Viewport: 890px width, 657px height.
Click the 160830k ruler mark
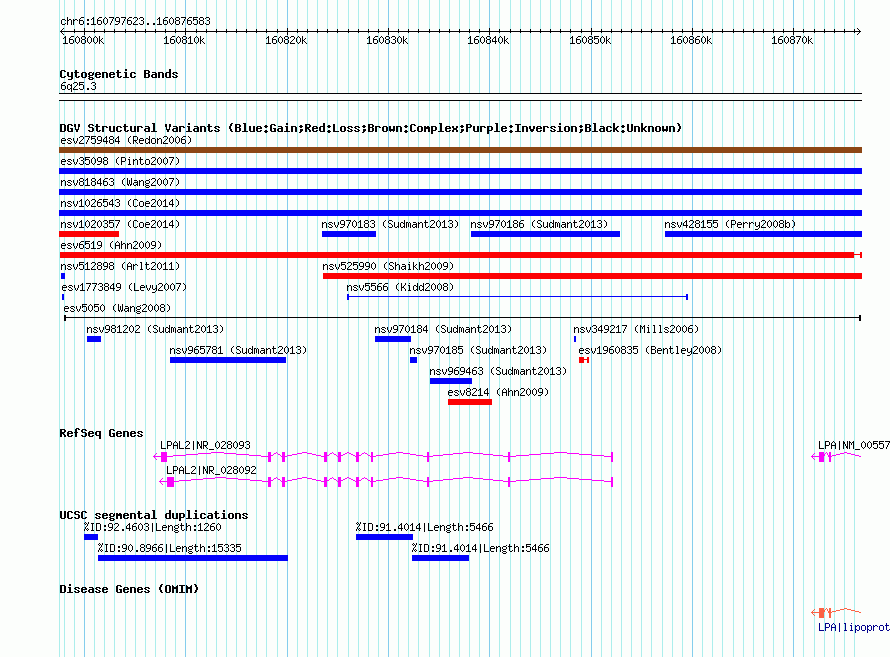click(387, 40)
